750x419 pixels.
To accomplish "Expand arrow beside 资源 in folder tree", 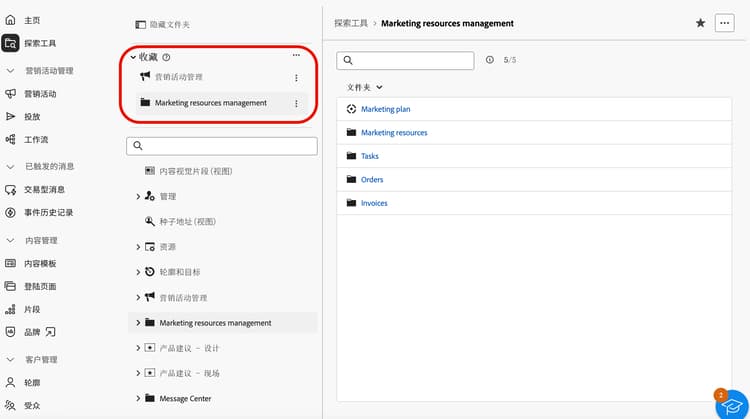I will (138, 247).
